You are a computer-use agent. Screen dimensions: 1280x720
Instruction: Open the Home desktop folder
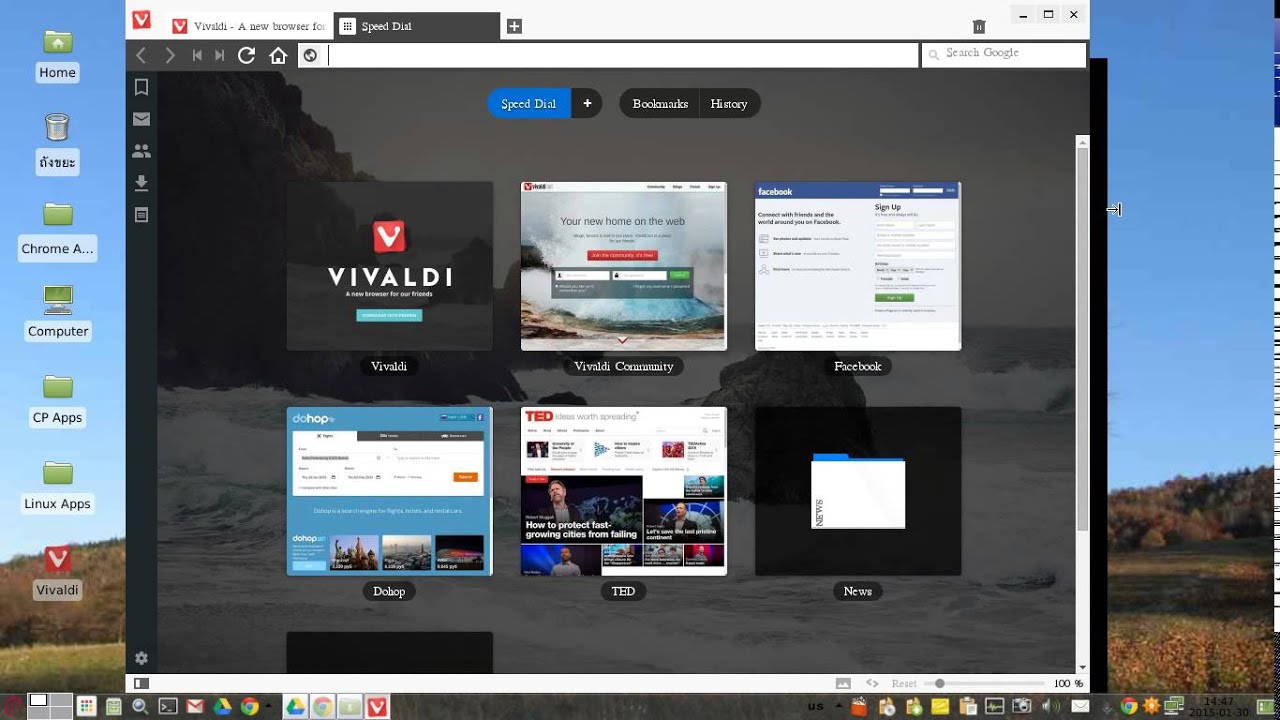point(57,55)
